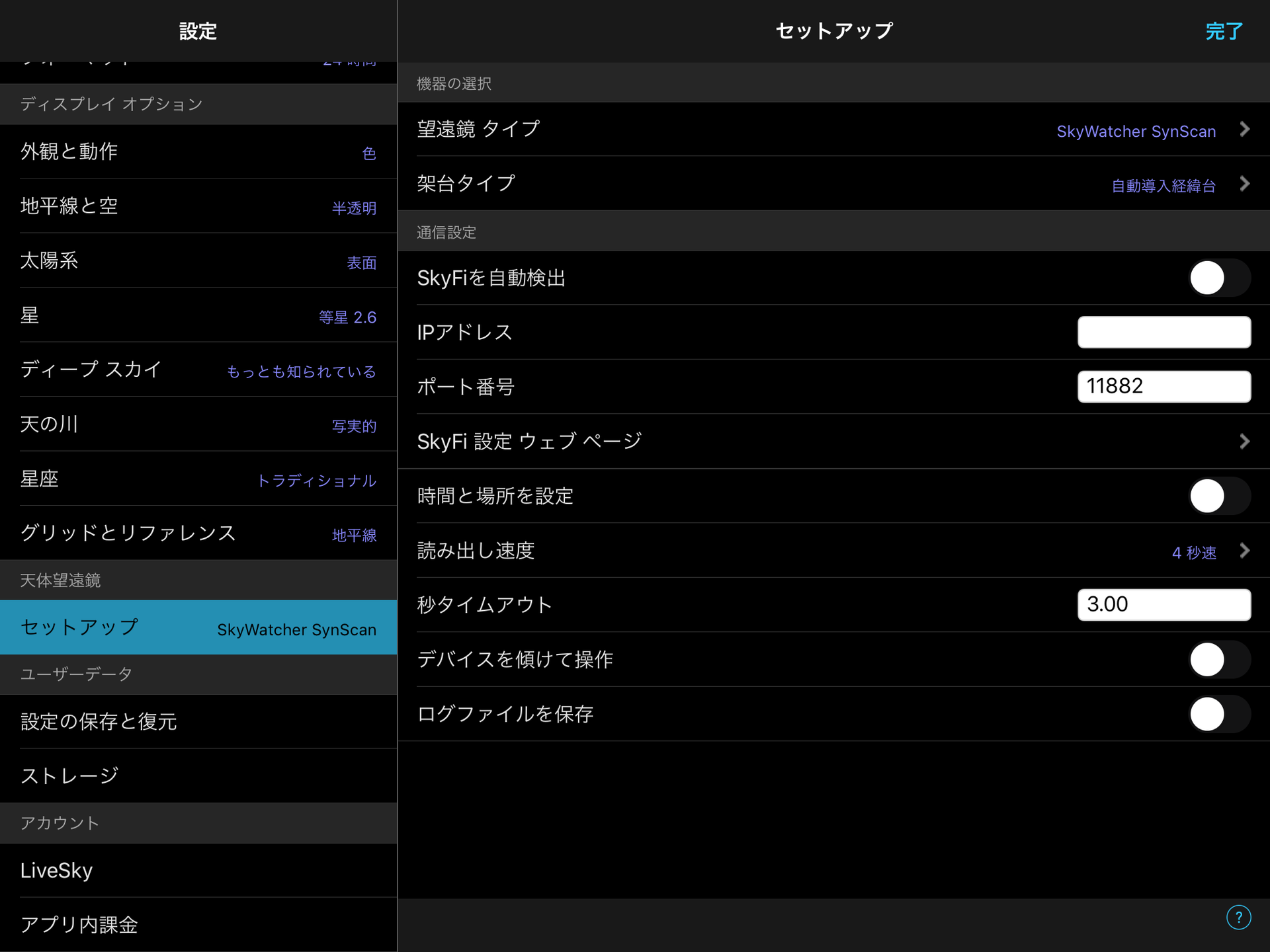Open 架台タイプ chevron
The image size is (1270, 952).
pos(1244,184)
